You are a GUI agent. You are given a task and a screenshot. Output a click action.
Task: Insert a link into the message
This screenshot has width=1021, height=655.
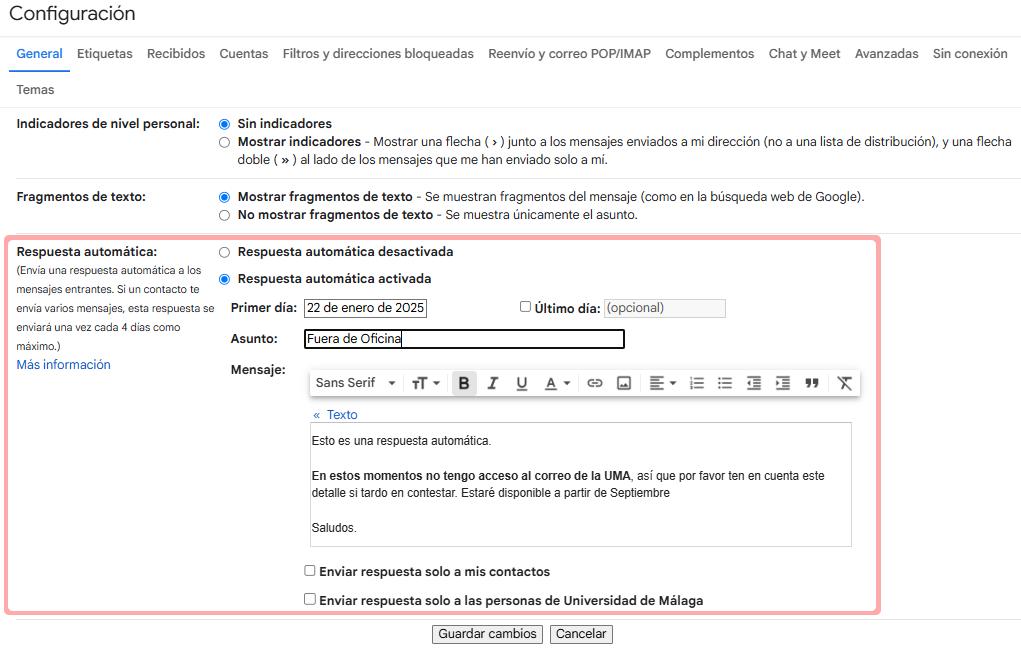tap(594, 383)
